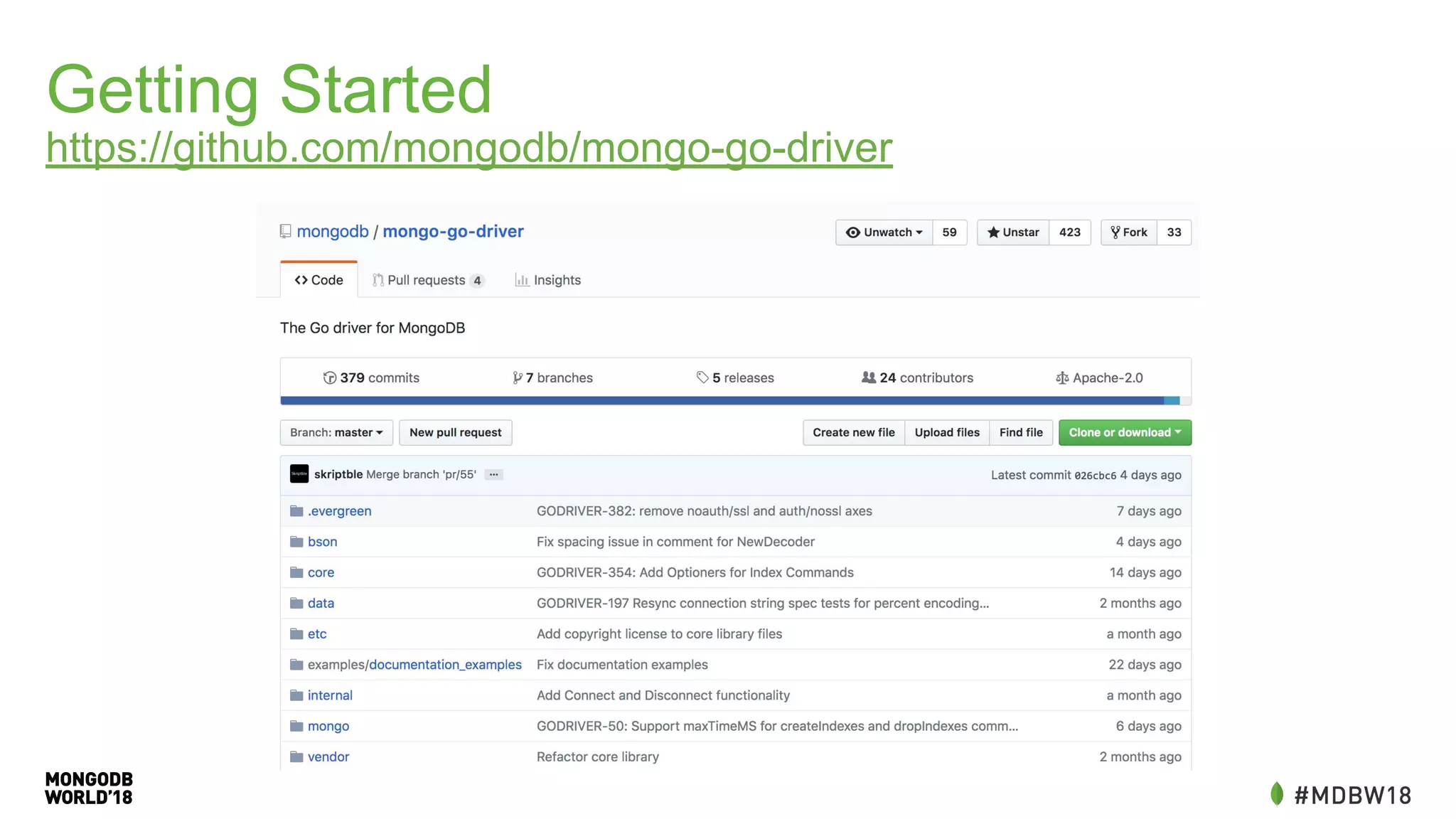1456x819 pixels.
Task: Click New pull request button
Action: click(456, 432)
